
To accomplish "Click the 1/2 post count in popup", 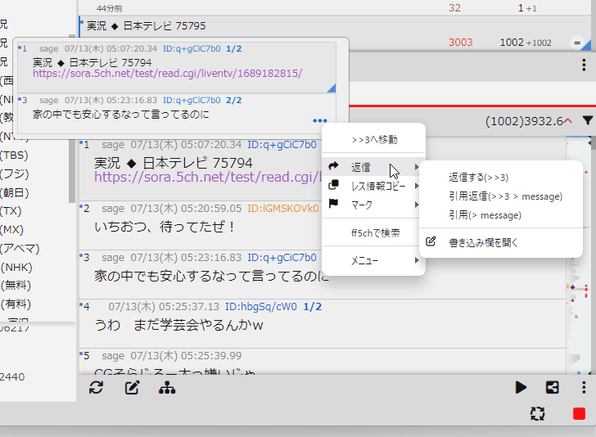I will [x=234, y=49].
